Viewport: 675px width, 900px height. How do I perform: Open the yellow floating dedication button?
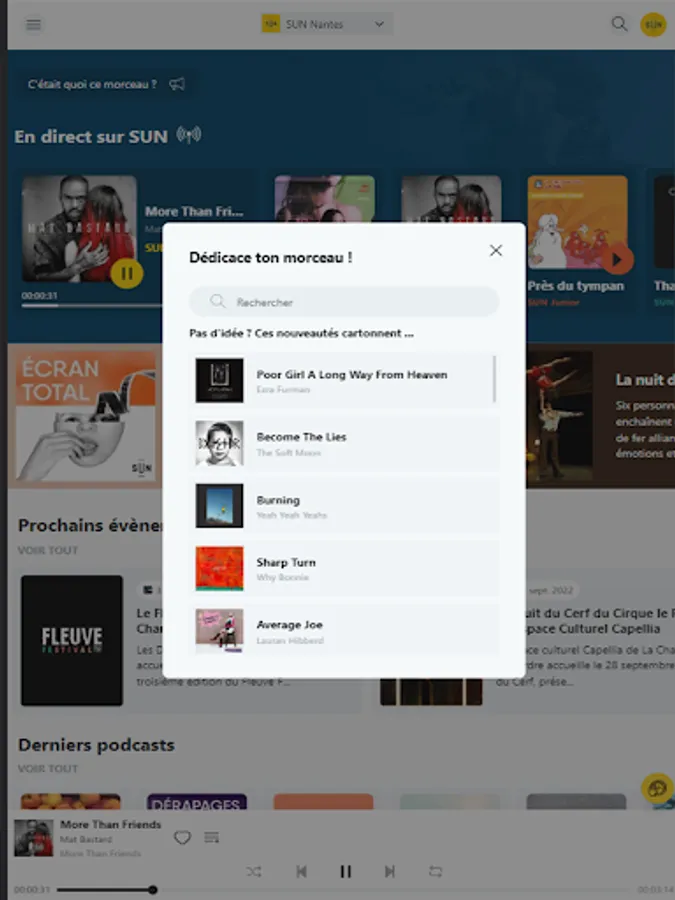tap(657, 789)
